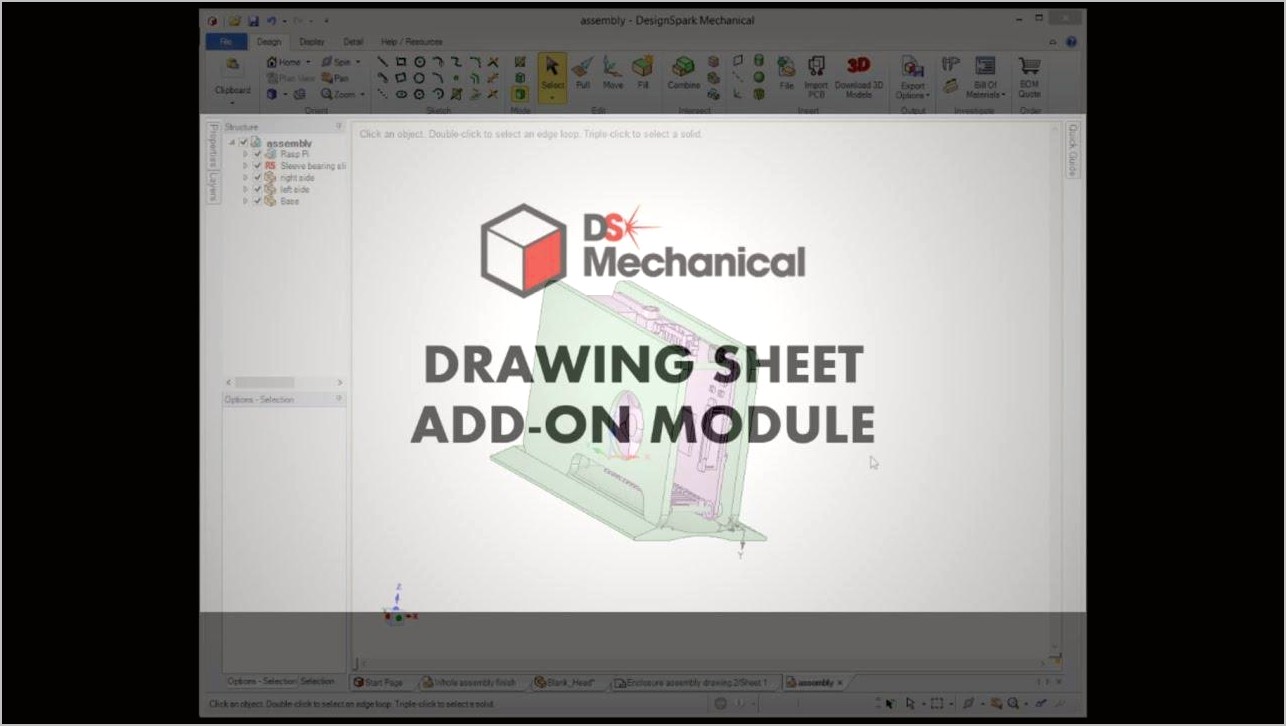Select the Pan orient tool
The image size is (1286, 726).
click(x=335, y=77)
